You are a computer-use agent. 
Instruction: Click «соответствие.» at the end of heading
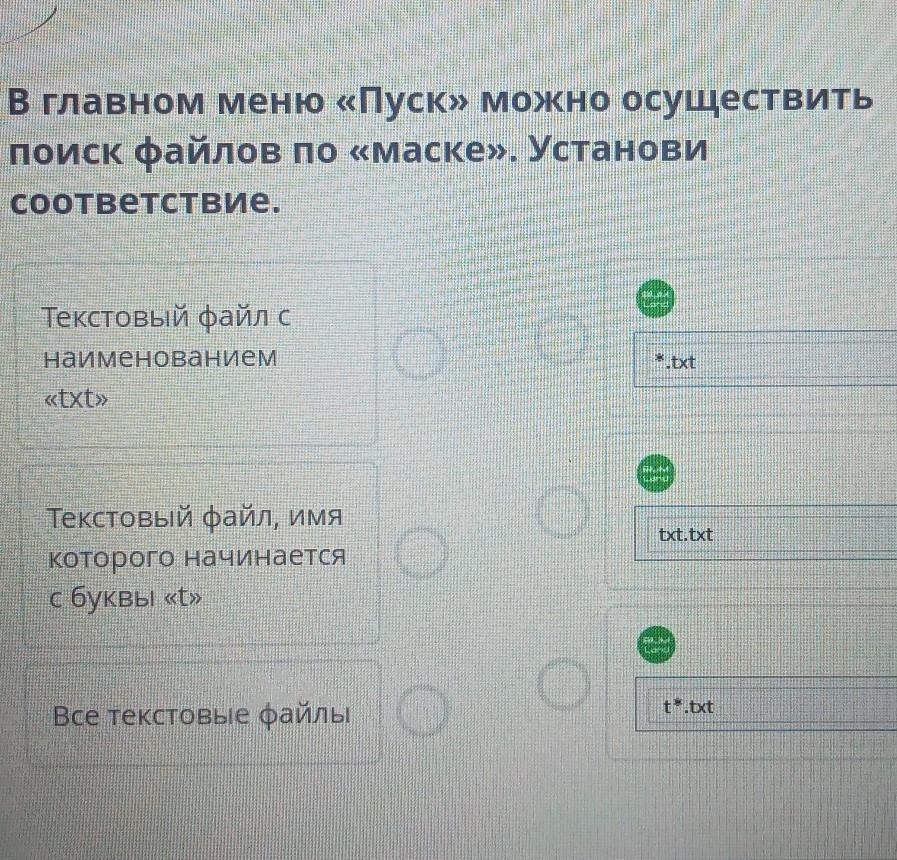140,199
